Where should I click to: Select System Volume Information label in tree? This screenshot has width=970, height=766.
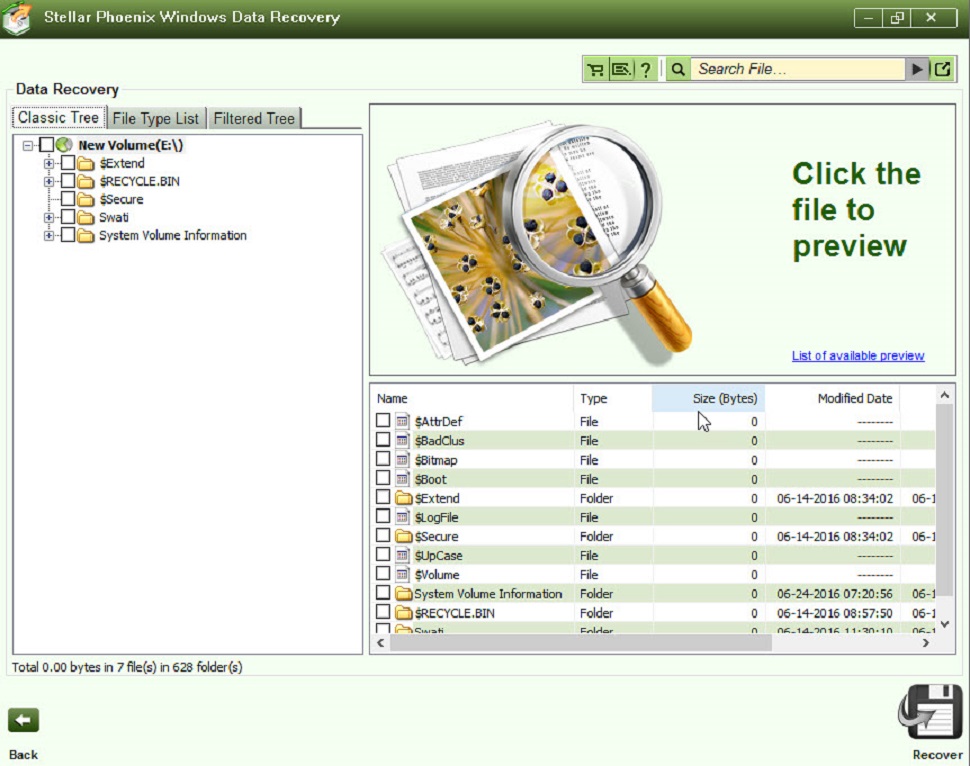tap(173, 235)
